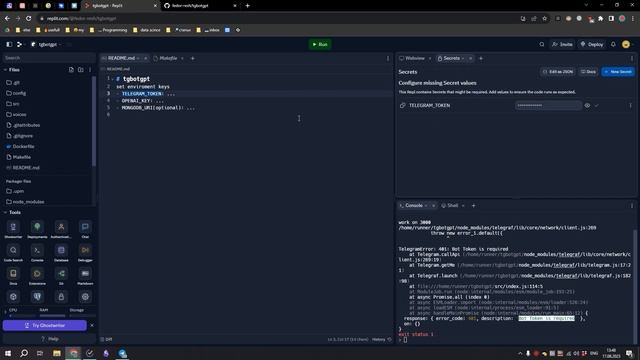This screenshot has width=640, height=360.
Task: Open the TELEGRAM_TOKEN row options menu
Action: (630, 105)
